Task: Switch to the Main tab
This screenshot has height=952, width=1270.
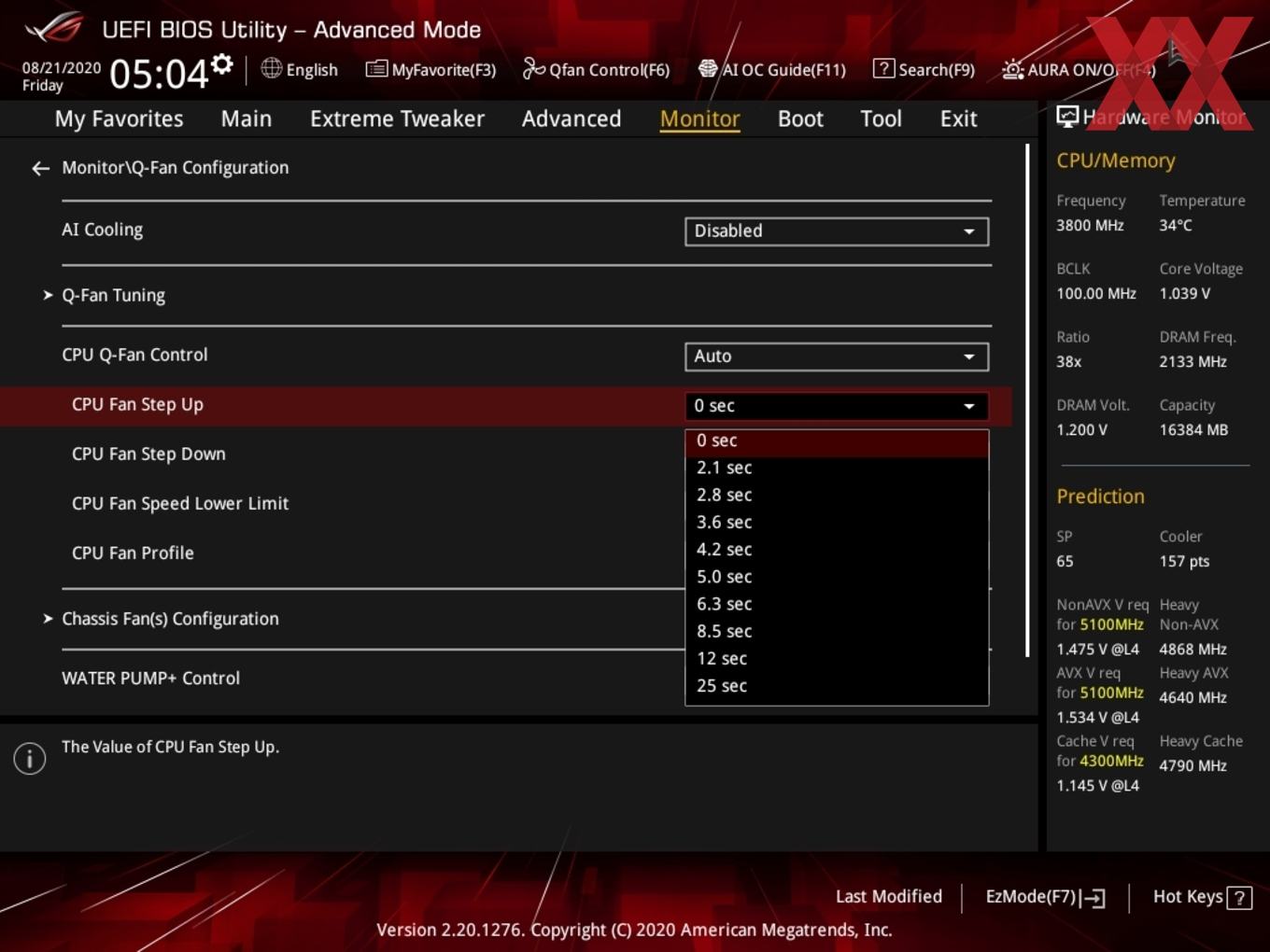Action: 247,119
